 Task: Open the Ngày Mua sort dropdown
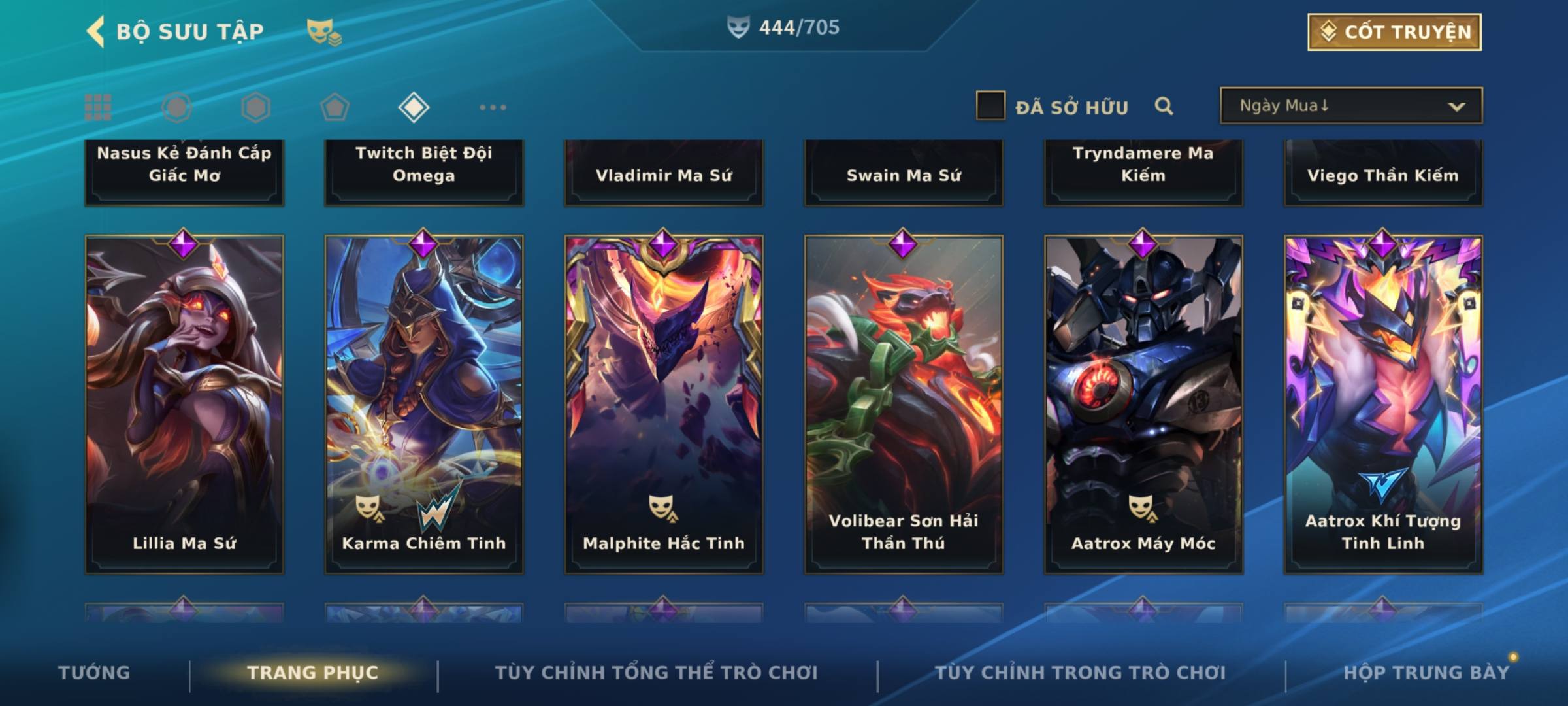(1351, 105)
